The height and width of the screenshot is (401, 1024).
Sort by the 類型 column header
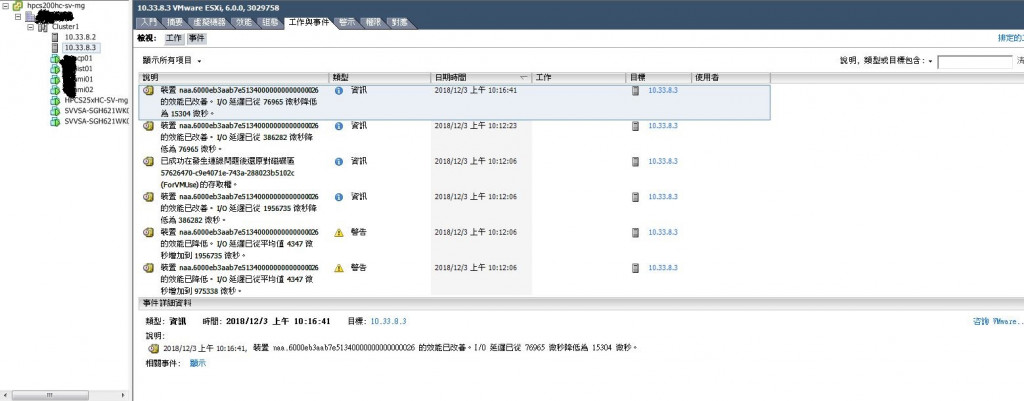pos(380,78)
